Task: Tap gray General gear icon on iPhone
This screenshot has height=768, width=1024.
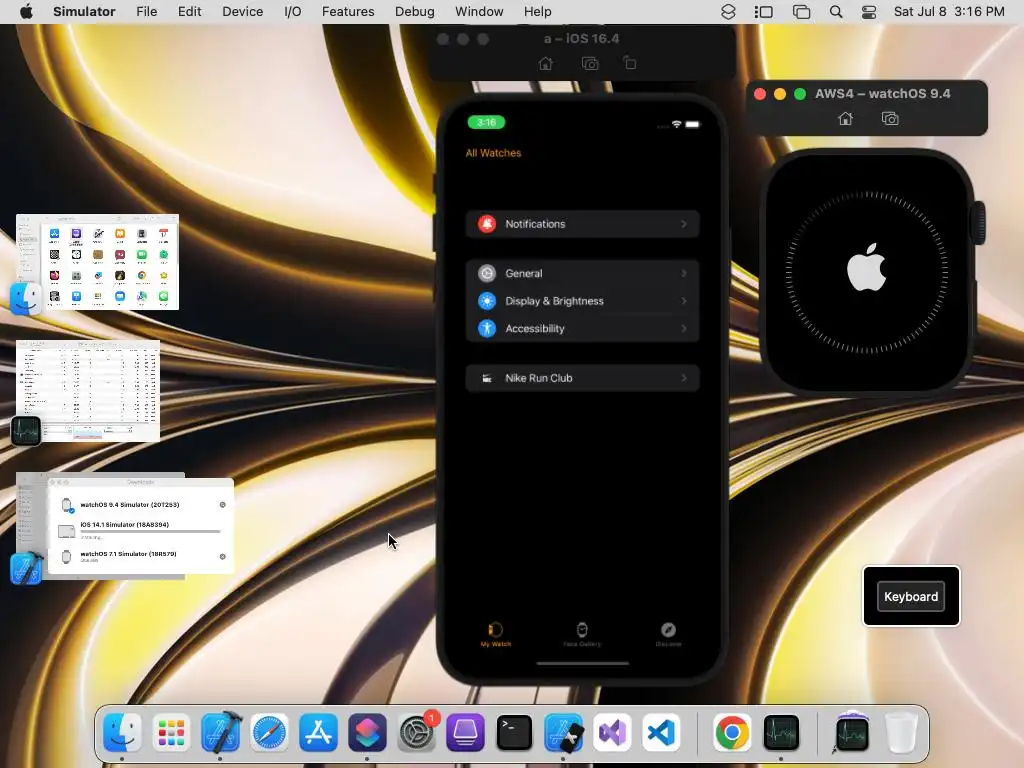Action: [487, 274]
